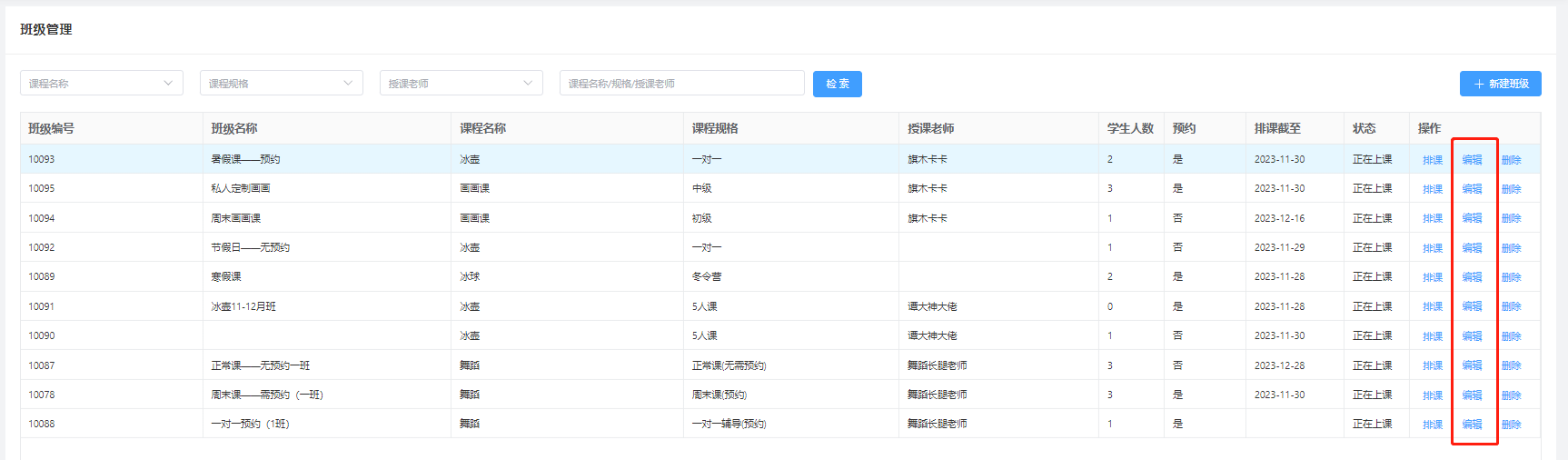Click the 班级编号 column header
Screen dimensions: 1568x460
coord(52,128)
